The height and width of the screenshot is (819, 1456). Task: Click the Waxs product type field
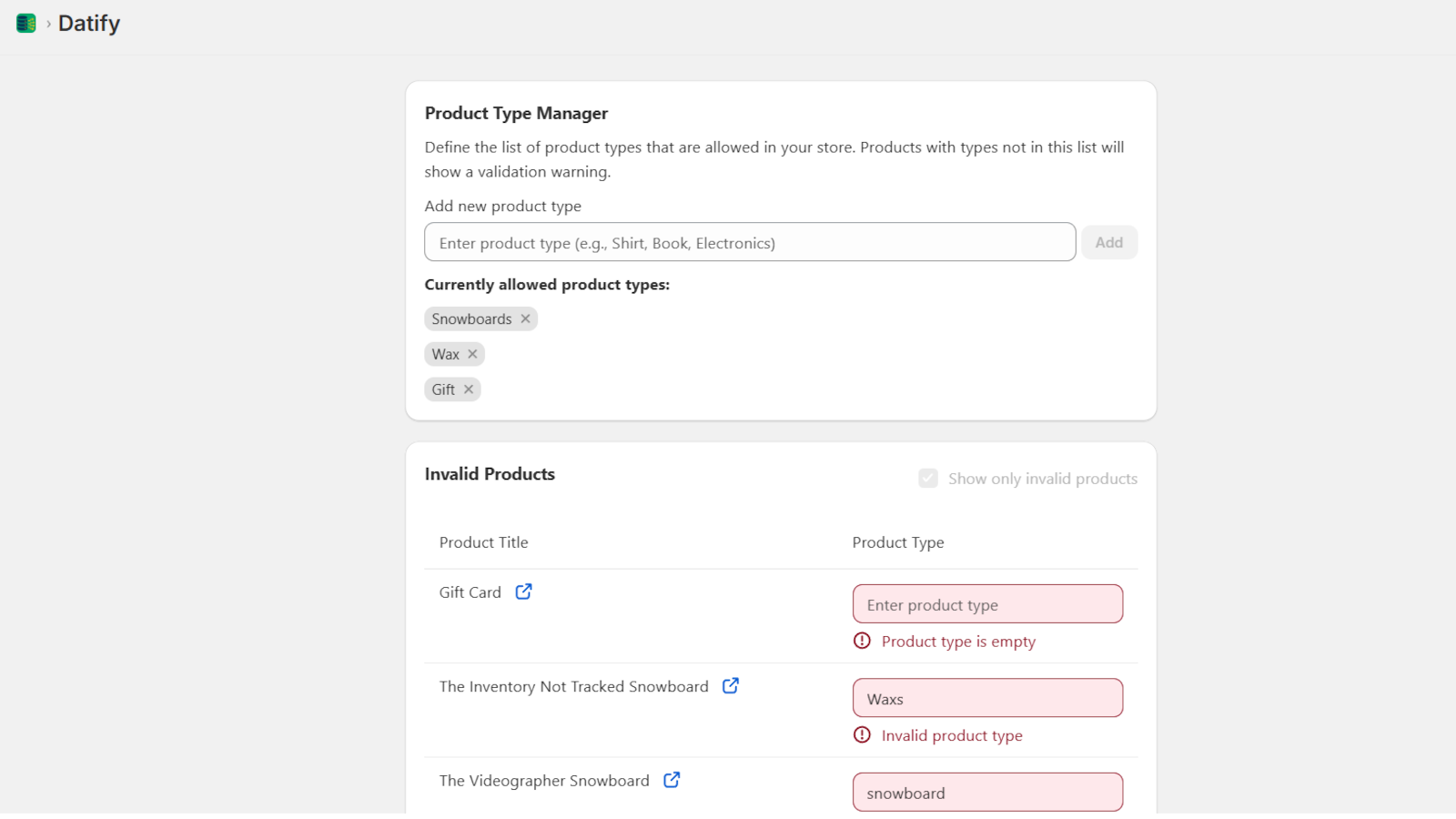987,697
